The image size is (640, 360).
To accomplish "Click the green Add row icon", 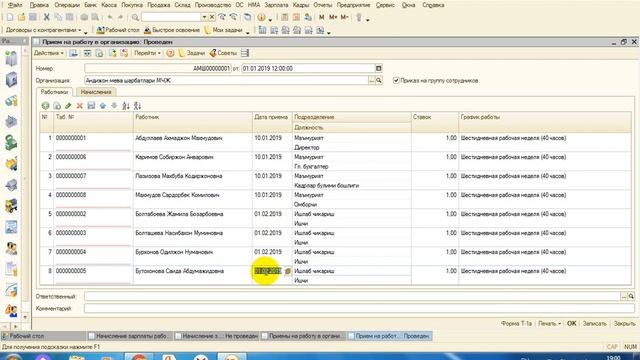I will point(45,106).
